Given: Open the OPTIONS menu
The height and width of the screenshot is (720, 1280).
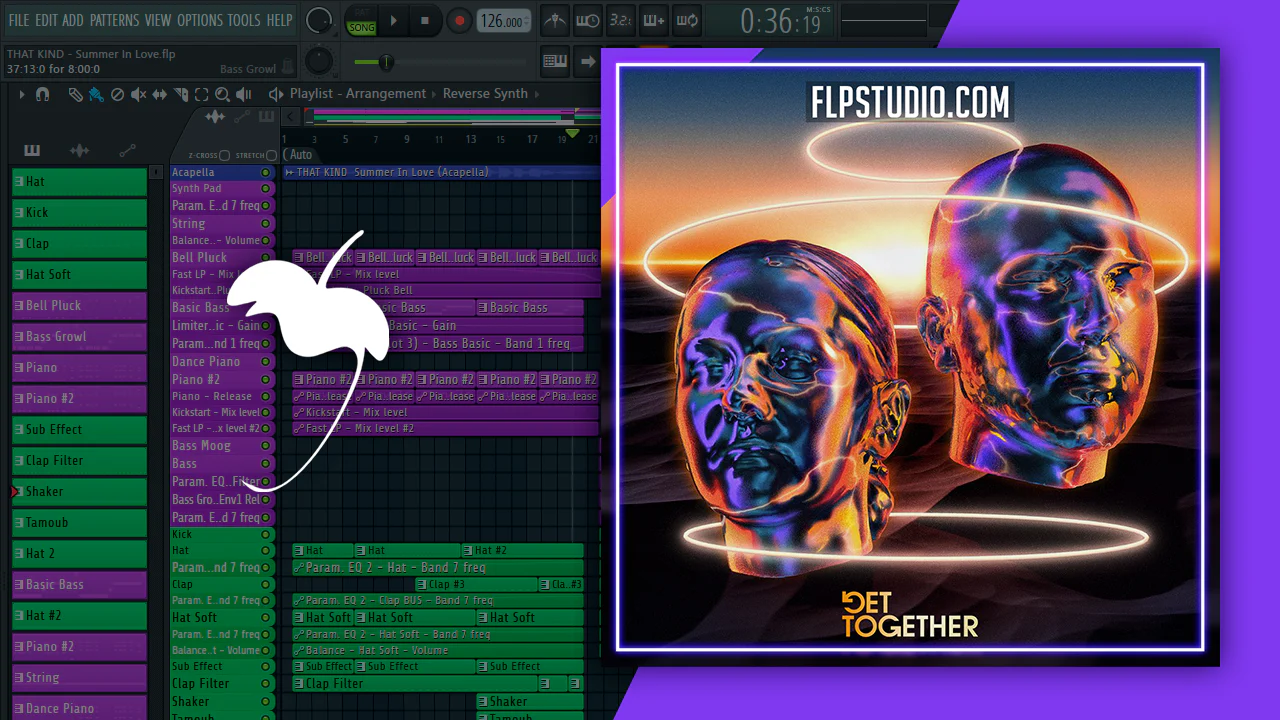Looking at the screenshot, I should (200, 20).
